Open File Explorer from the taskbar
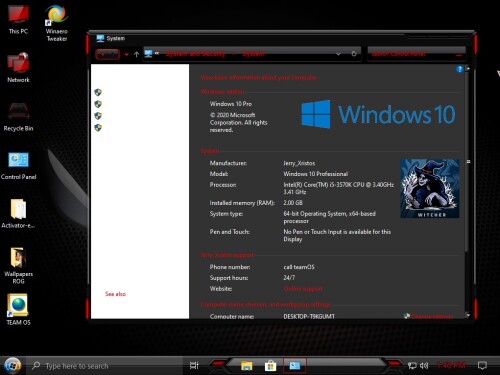Viewport: 500px width, 375px height. [247, 366]
